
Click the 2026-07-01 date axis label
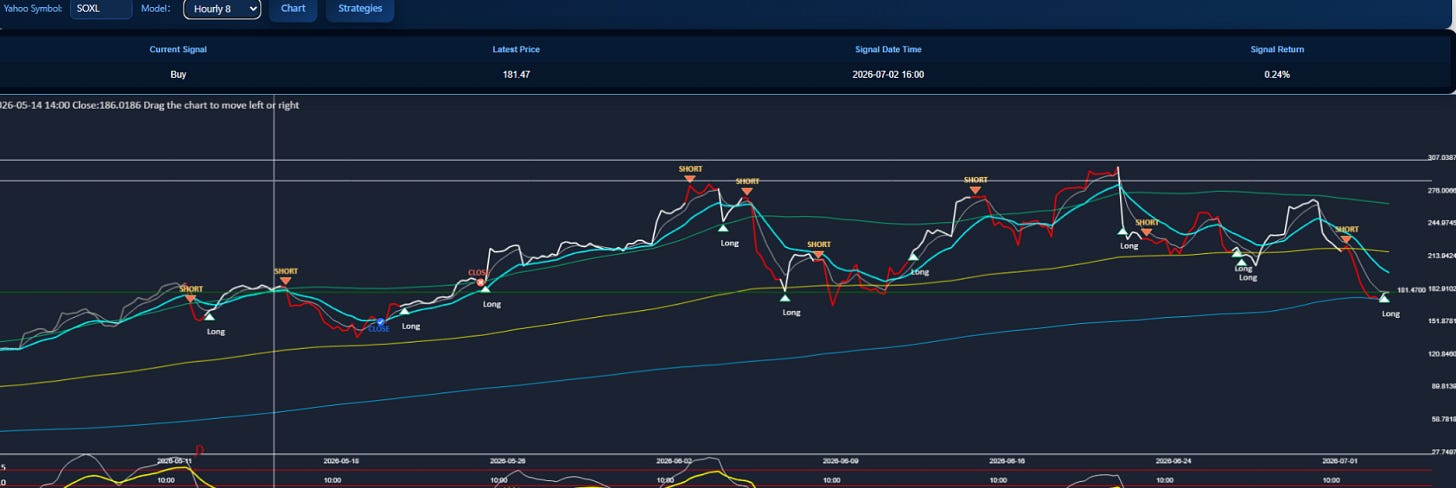coord(1340,461)
